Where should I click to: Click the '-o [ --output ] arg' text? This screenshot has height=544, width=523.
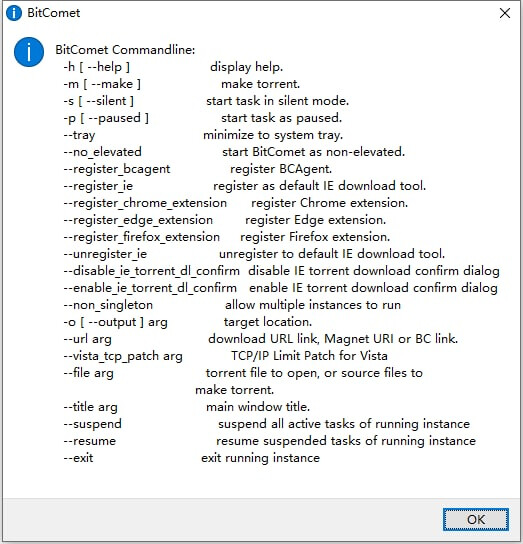115,322
